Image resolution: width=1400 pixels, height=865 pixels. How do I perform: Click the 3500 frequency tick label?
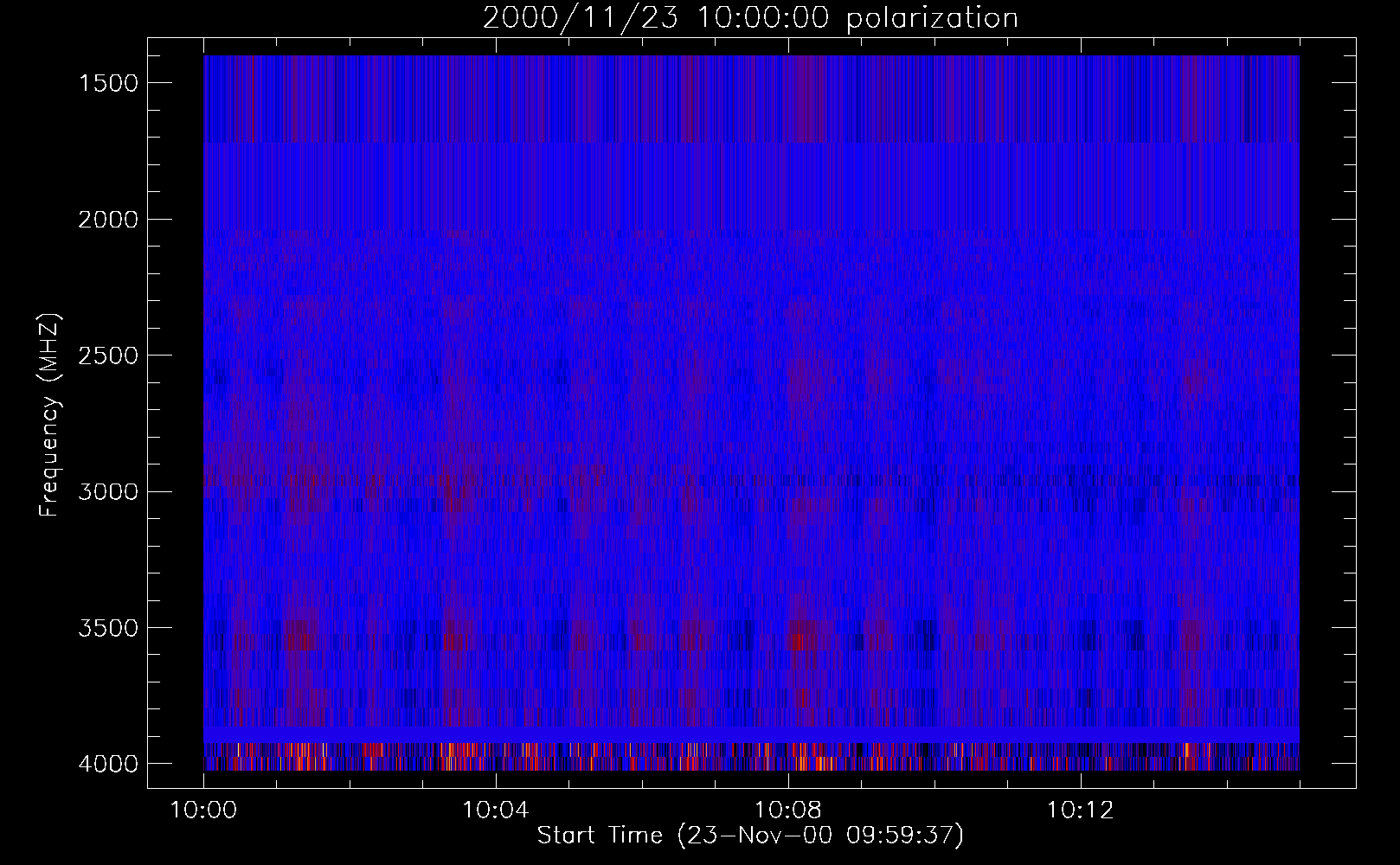point(108,628)
